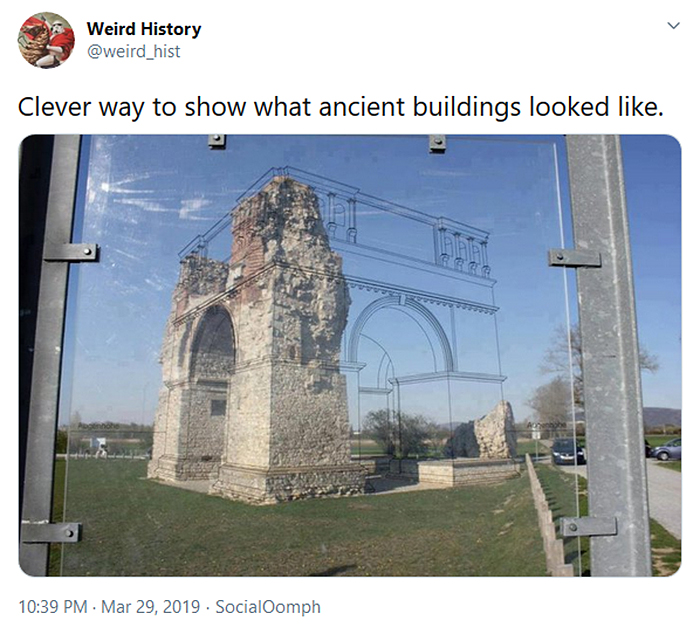Image resolution: width=700 pixels, height=634 pixels.
Task: Click the top-right glass mounting clip
Action: [437, 143]
